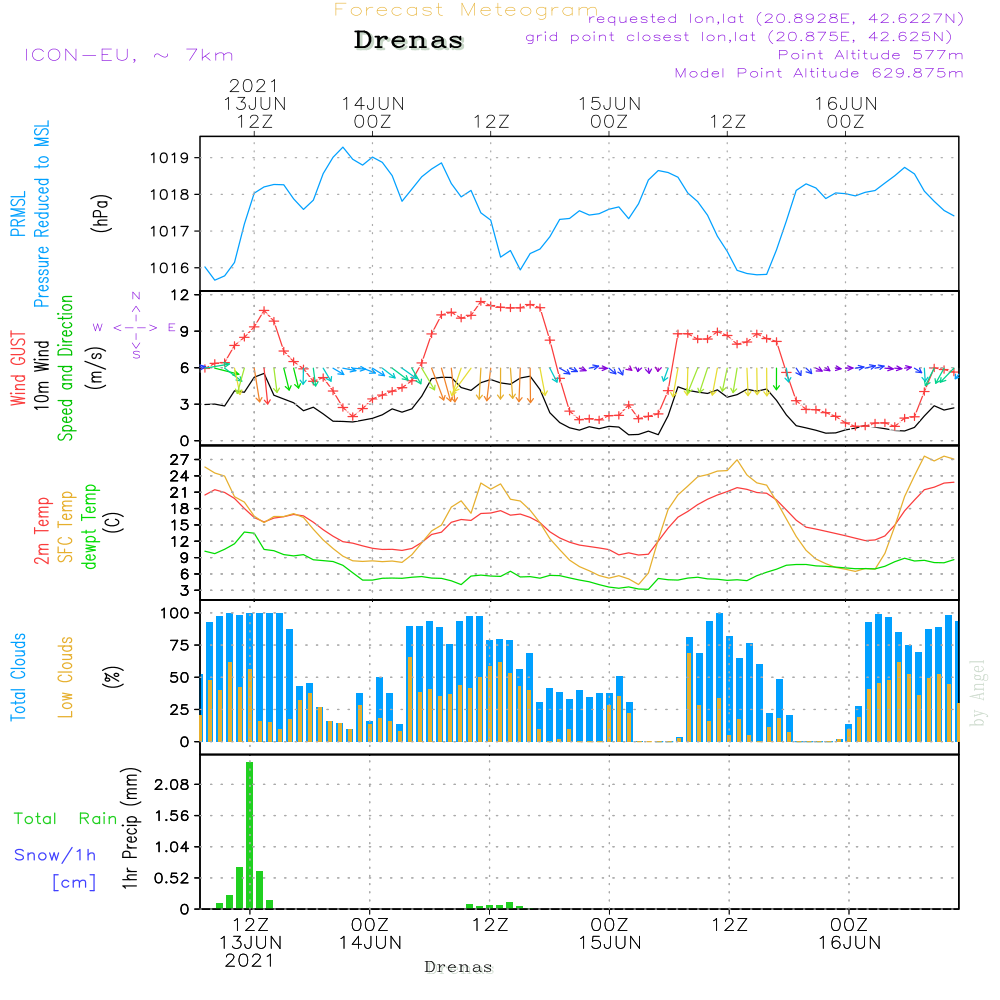This screenshot has width=1000, height=1000.
Task: Click the 16JUN 00Z label below the charts
Action: pos(849,934)
